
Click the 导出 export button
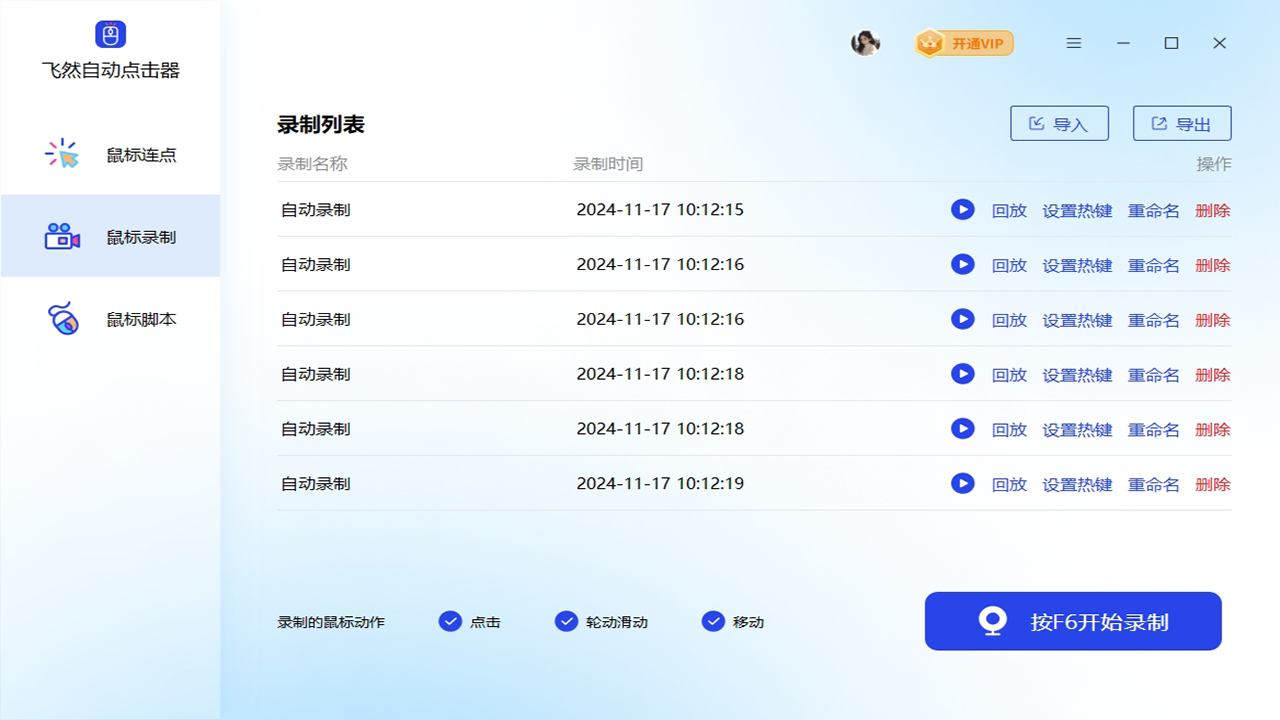(1181, 124)
